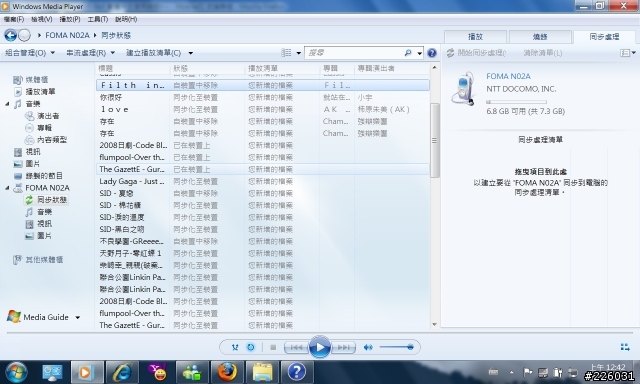The height and width of the screenshot is (384, 640).
Task: Select the Genre item under Music
Action: click(x=46, y=140)
